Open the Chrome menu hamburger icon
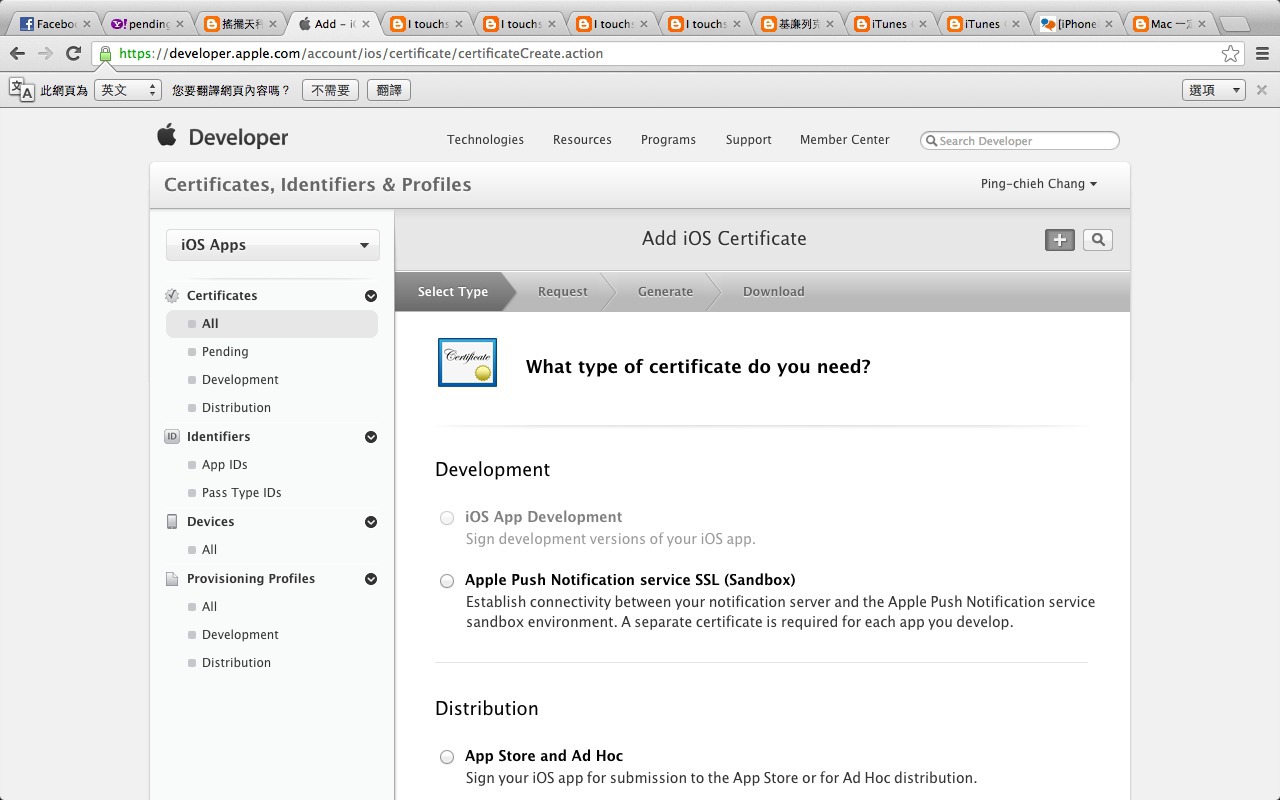Viewport: 1280px width, 800px height. (x=1262, y=54)
